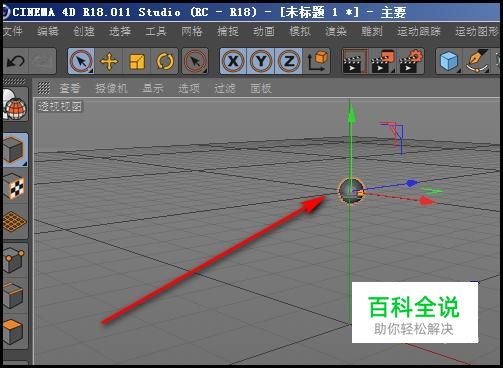Screen dimensions: 503x368
Task: Enable Workplane mode grid icon
Action: 15,221
